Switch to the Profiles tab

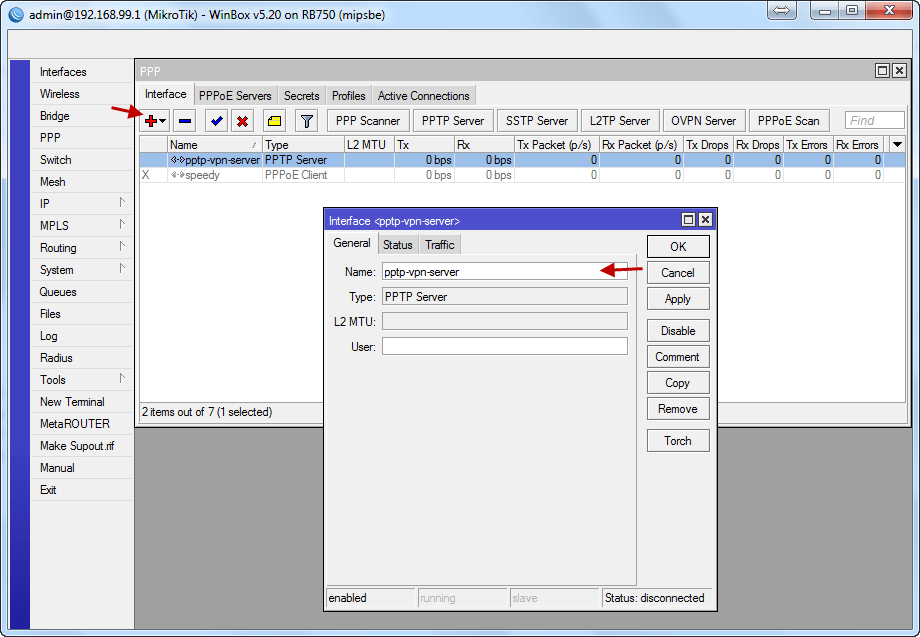pos(349,96)
